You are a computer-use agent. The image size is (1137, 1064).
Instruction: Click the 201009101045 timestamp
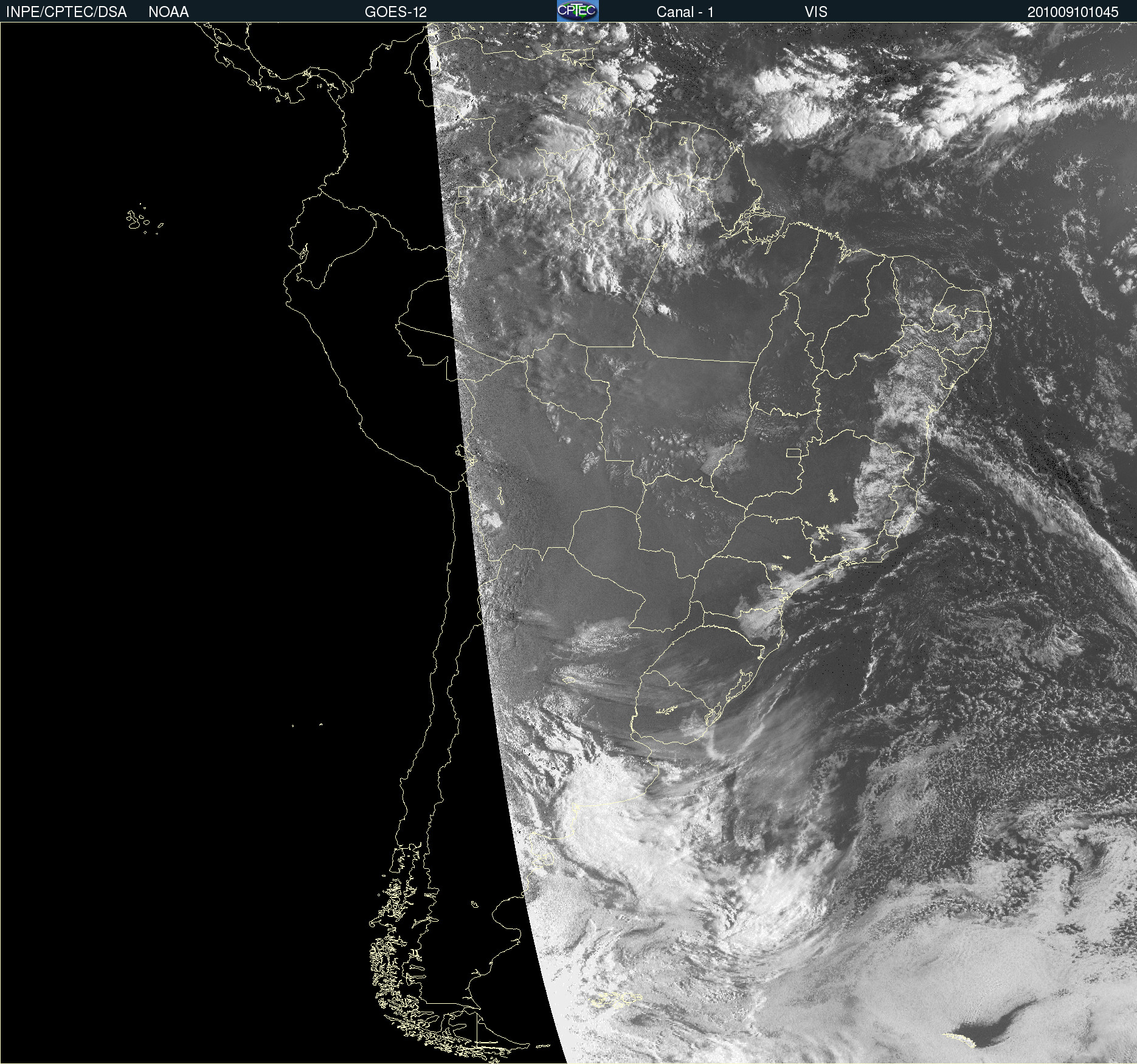point(1073,12)
